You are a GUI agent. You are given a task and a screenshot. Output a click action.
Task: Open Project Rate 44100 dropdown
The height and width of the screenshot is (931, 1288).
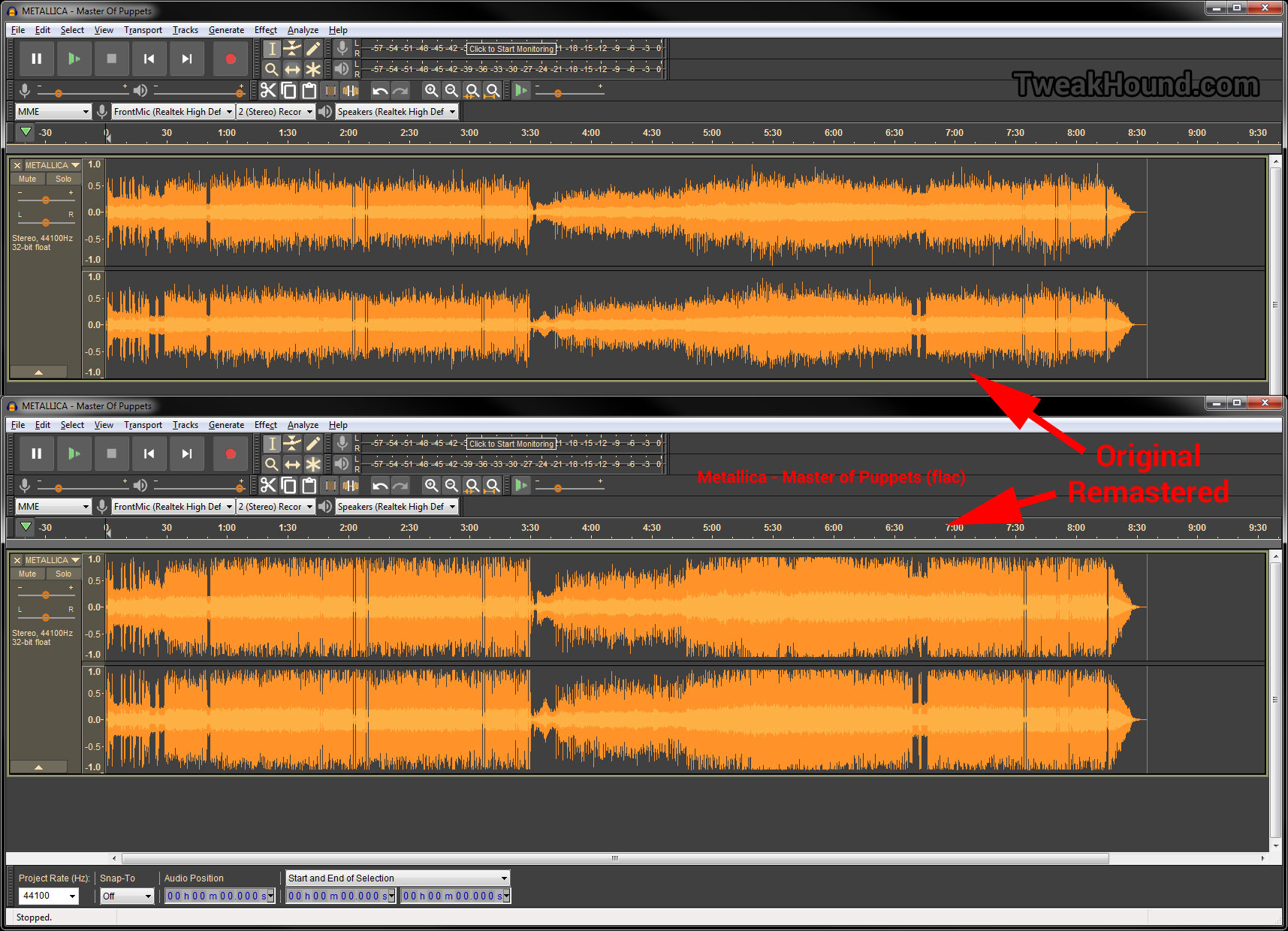click(48, 896)
